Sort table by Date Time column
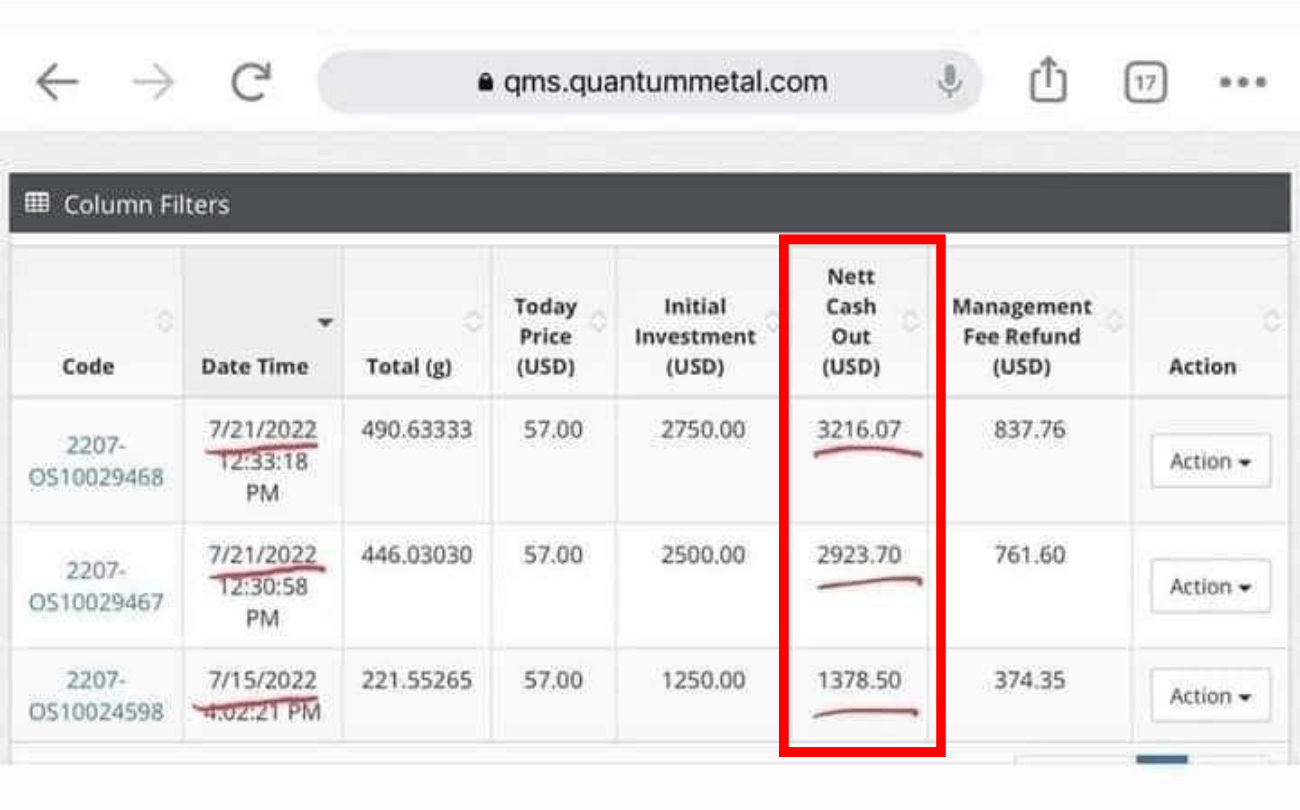This screenshot has width=1300, height=810. click(x=255, y=366)
